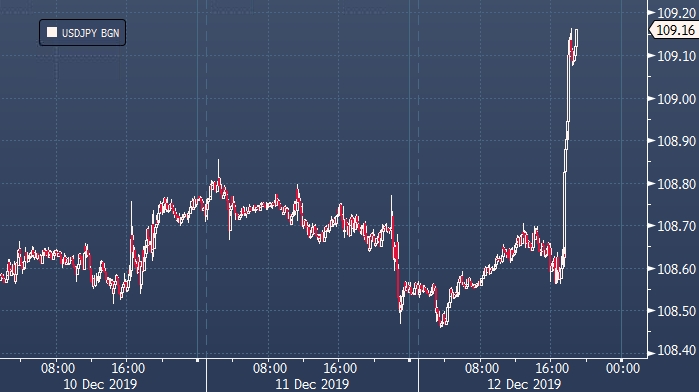Screen dimensions: 699x392
Task: Select the 108.80 price level label
Action: [x=677, y=184]
